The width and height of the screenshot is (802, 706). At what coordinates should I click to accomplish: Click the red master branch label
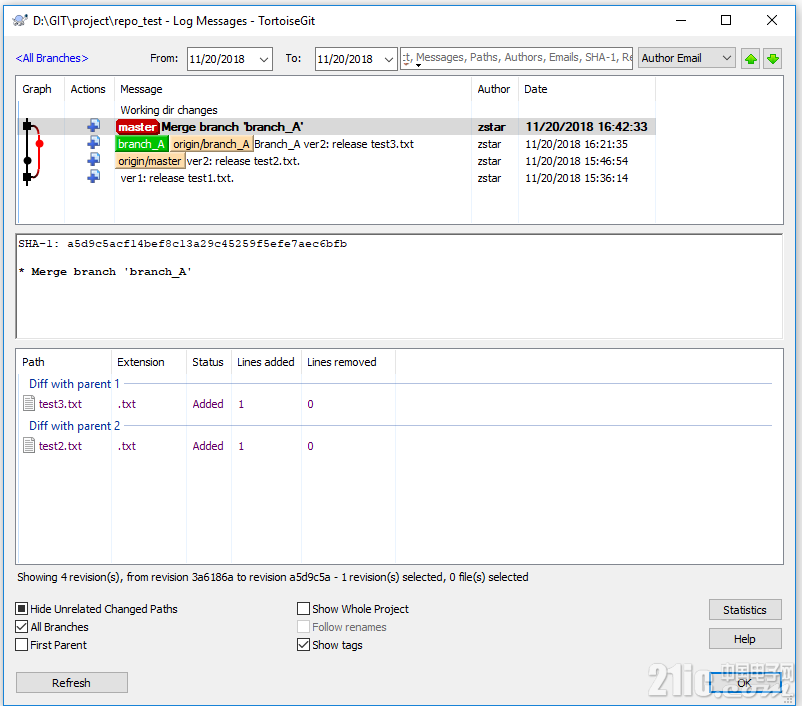point(137,127)
